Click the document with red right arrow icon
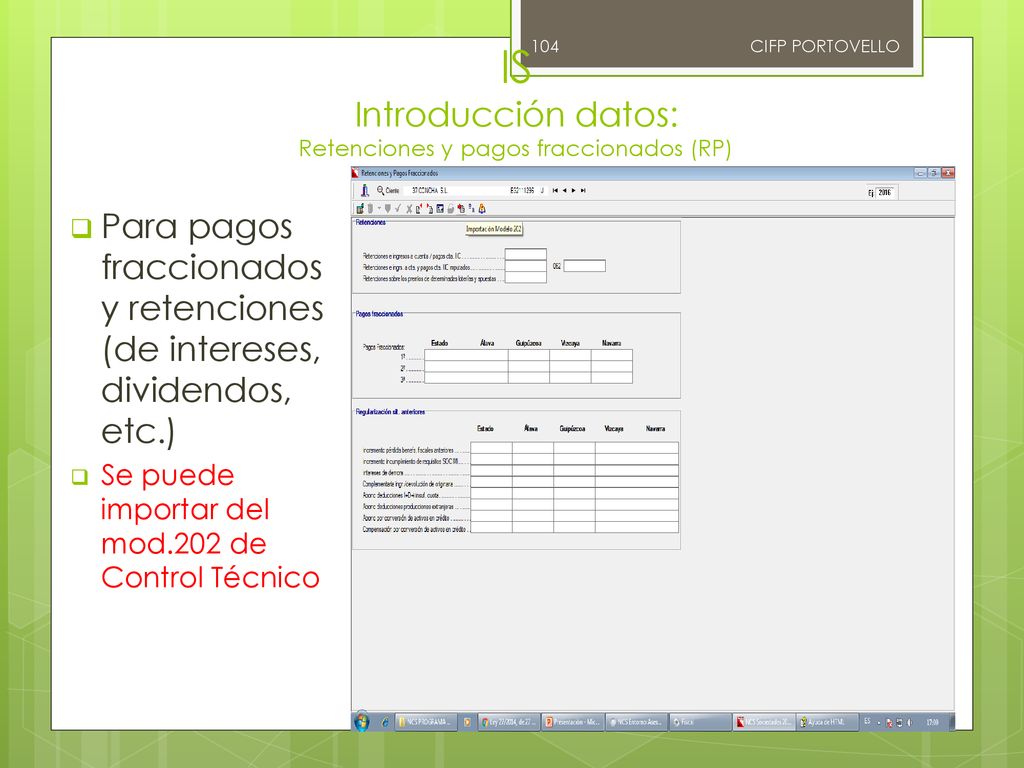1024x768 pixels. [x=430, y=208]
